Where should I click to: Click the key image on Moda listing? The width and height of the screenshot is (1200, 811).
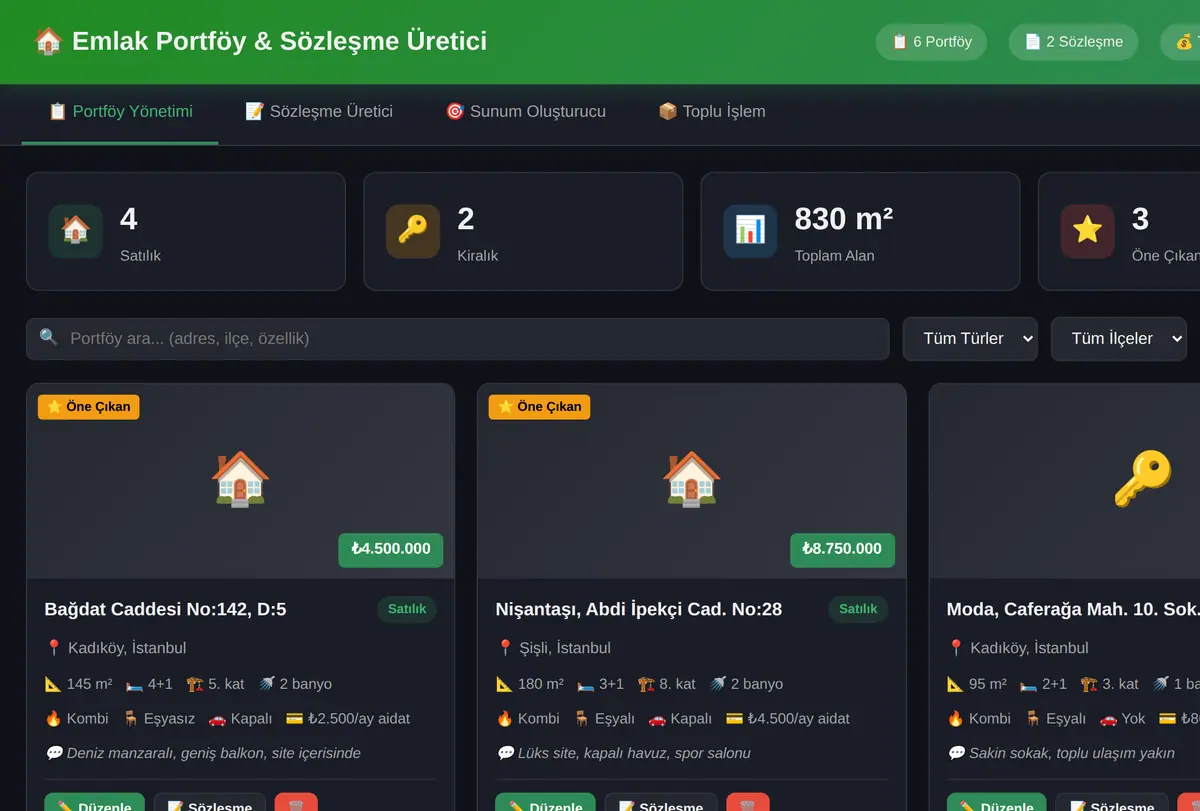point(1143,478)
